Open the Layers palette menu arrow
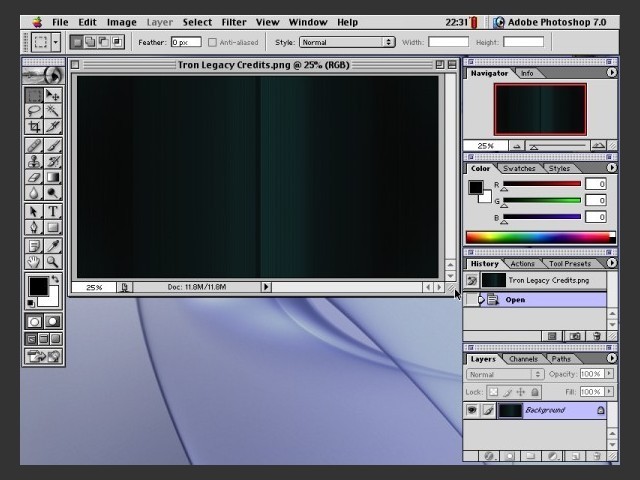640x480 pixels. pyautogui.click(x=611, y=358)
